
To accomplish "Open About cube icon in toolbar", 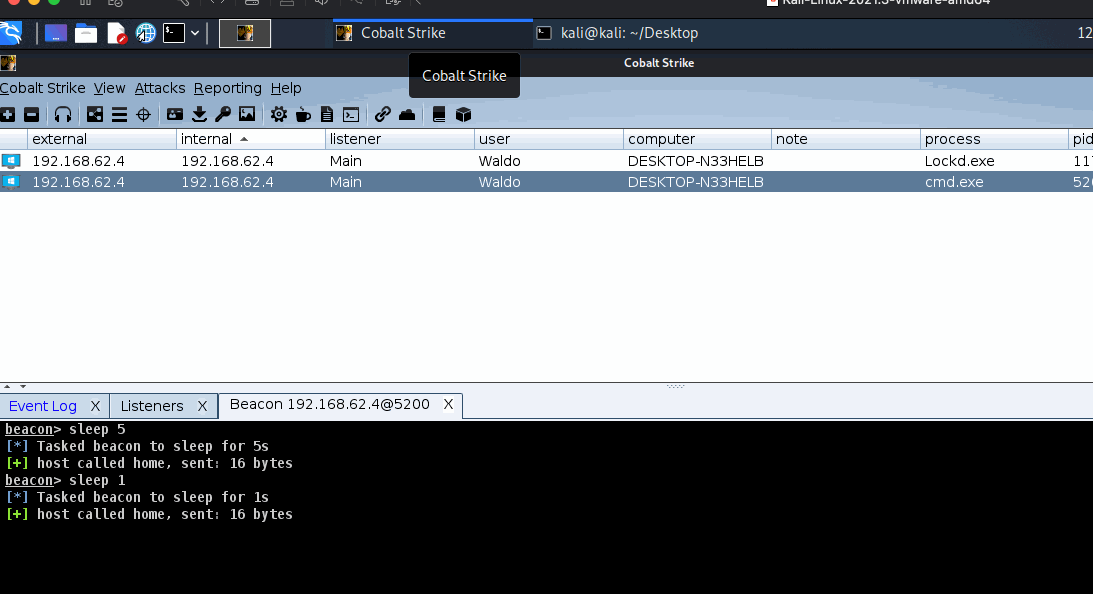I will coord(464,114).
